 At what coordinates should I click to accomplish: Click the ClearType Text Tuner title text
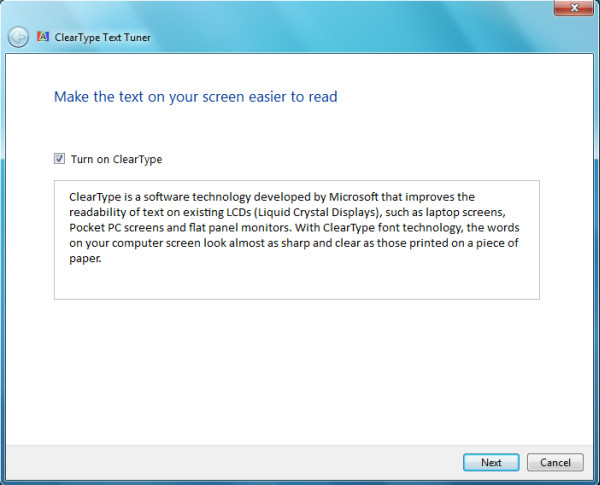(x=103, y=38)
